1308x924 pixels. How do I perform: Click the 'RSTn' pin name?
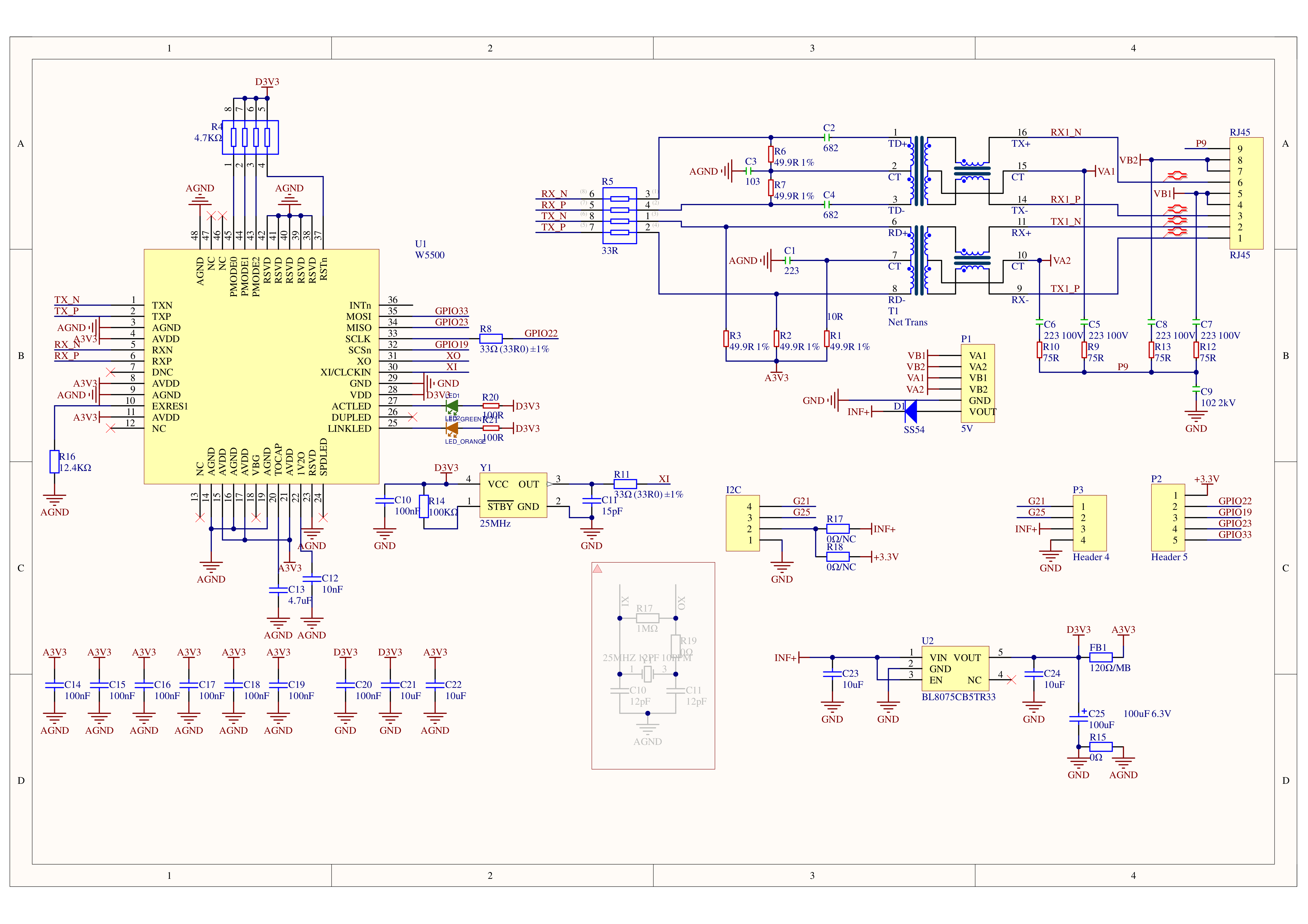pos(323,269)
